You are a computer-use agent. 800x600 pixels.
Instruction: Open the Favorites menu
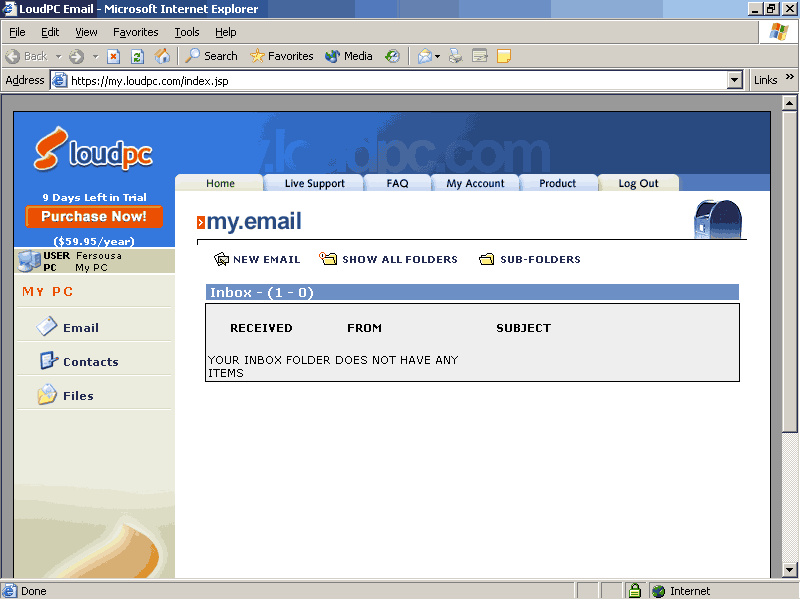(x=135, y=32)
